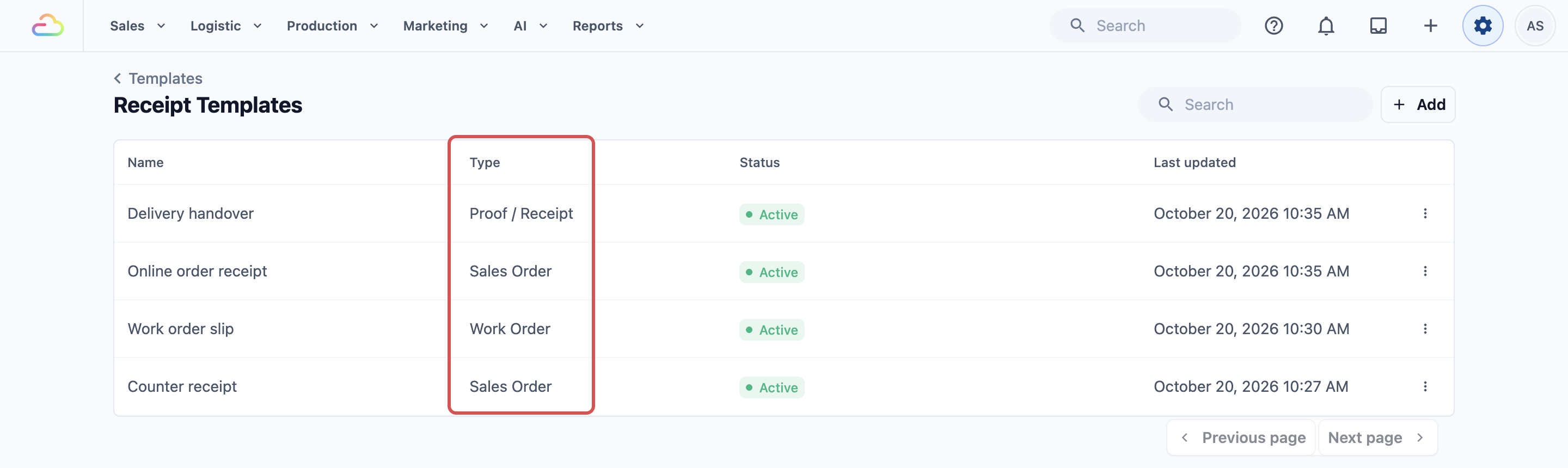Click Sales Order type for Counter receipt
This screenshot has height=468, width=1568.
511,387
